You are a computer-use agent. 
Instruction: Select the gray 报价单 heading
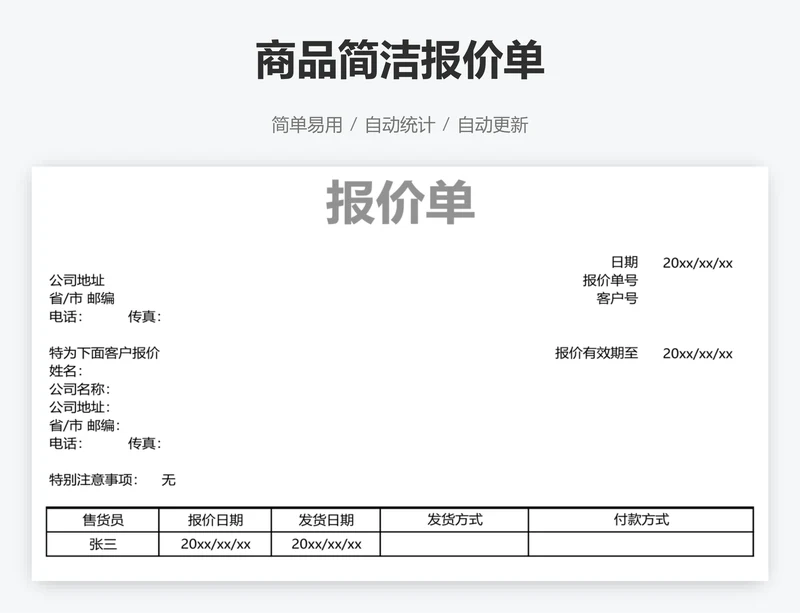pyautogui.click(x=401, y=202)
